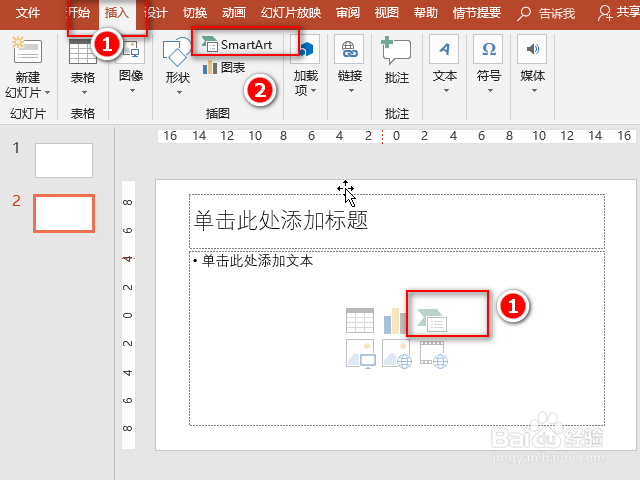Click the Tell Me (告诉我) search box

coord(546,14)
